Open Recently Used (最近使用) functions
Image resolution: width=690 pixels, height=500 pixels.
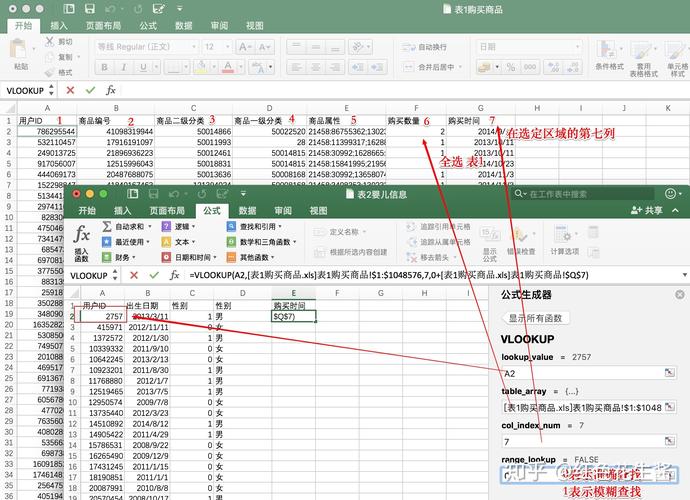pyautogui.click(x=126, y=242)
